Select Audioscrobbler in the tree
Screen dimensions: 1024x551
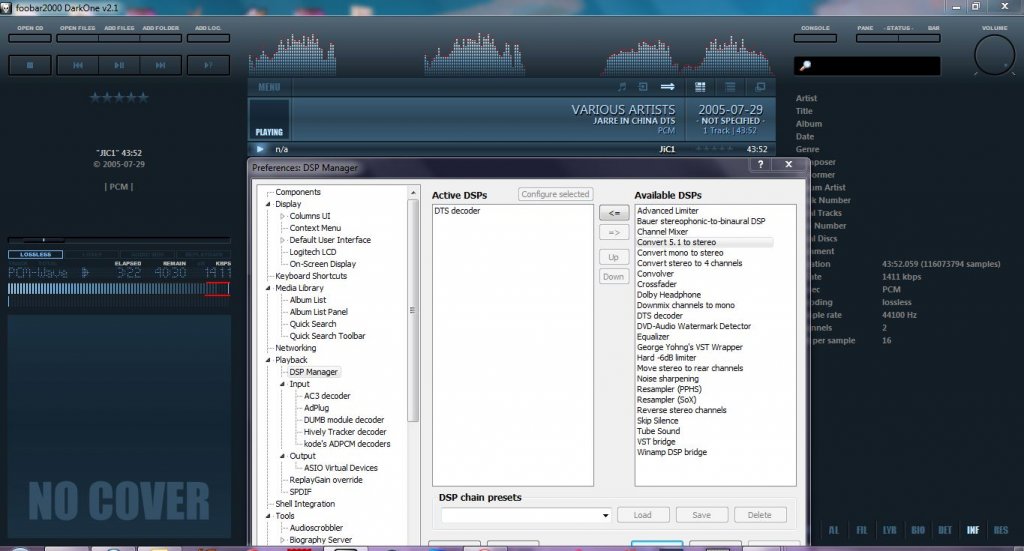pos(316,528)
